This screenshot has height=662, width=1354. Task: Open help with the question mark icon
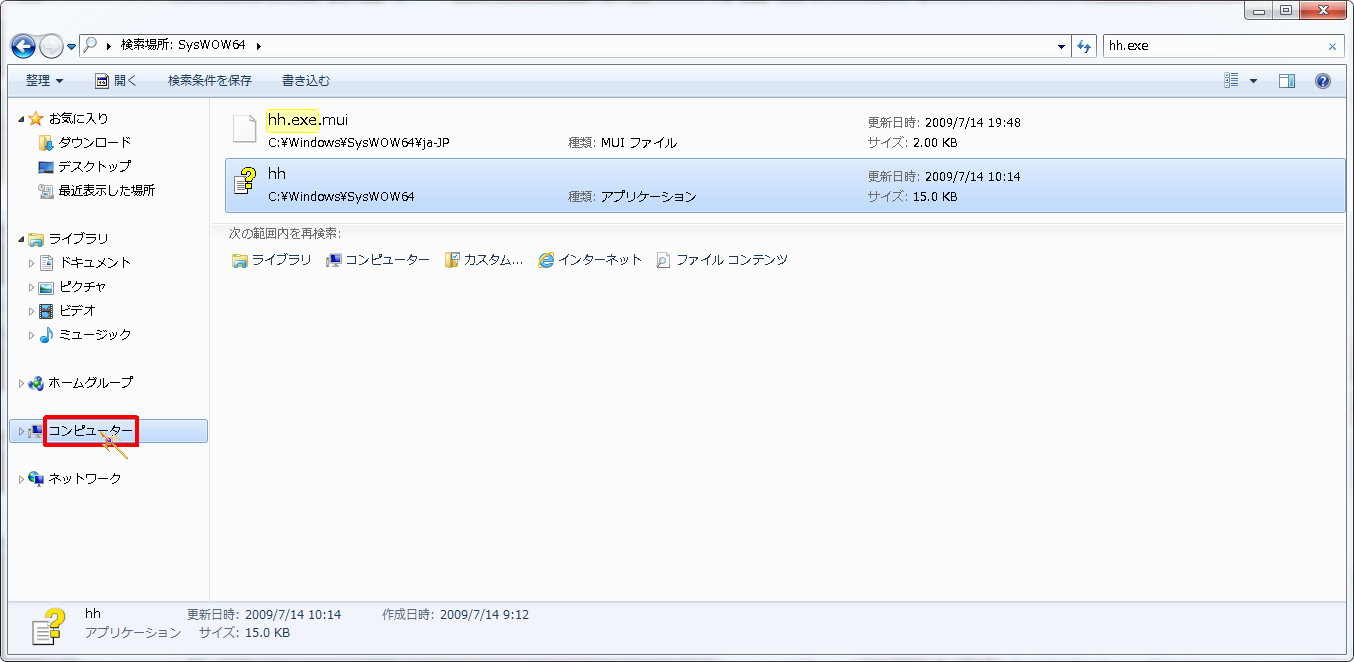(1323, 81)
